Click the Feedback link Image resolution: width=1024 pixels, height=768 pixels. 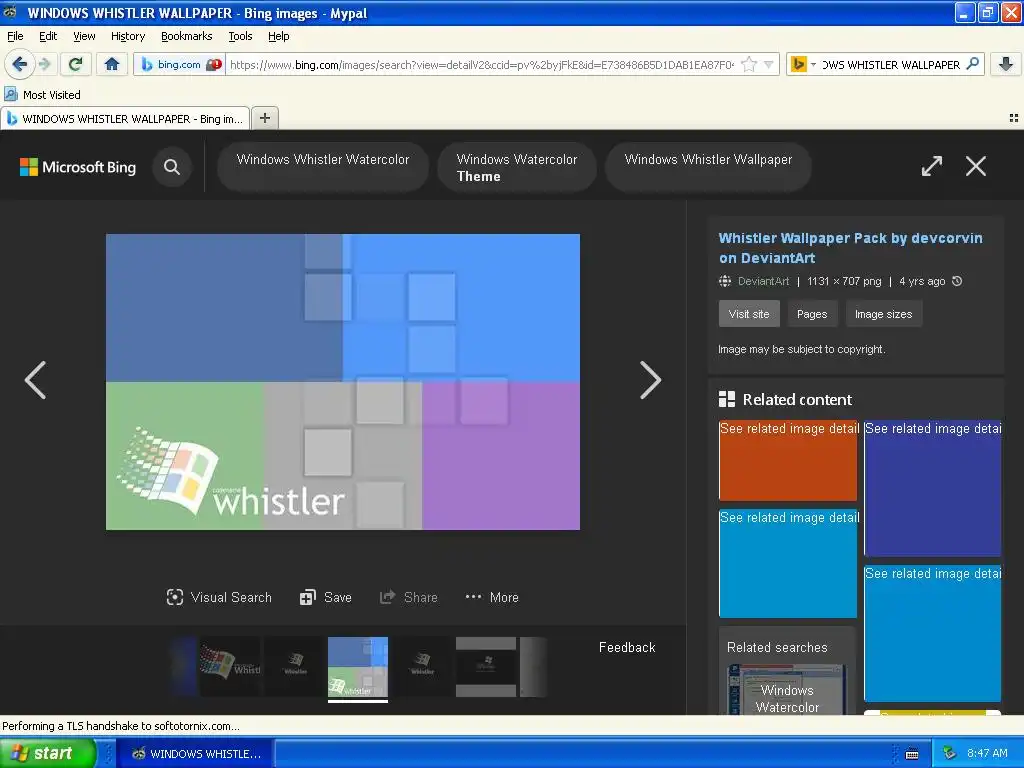coord(627,647)
